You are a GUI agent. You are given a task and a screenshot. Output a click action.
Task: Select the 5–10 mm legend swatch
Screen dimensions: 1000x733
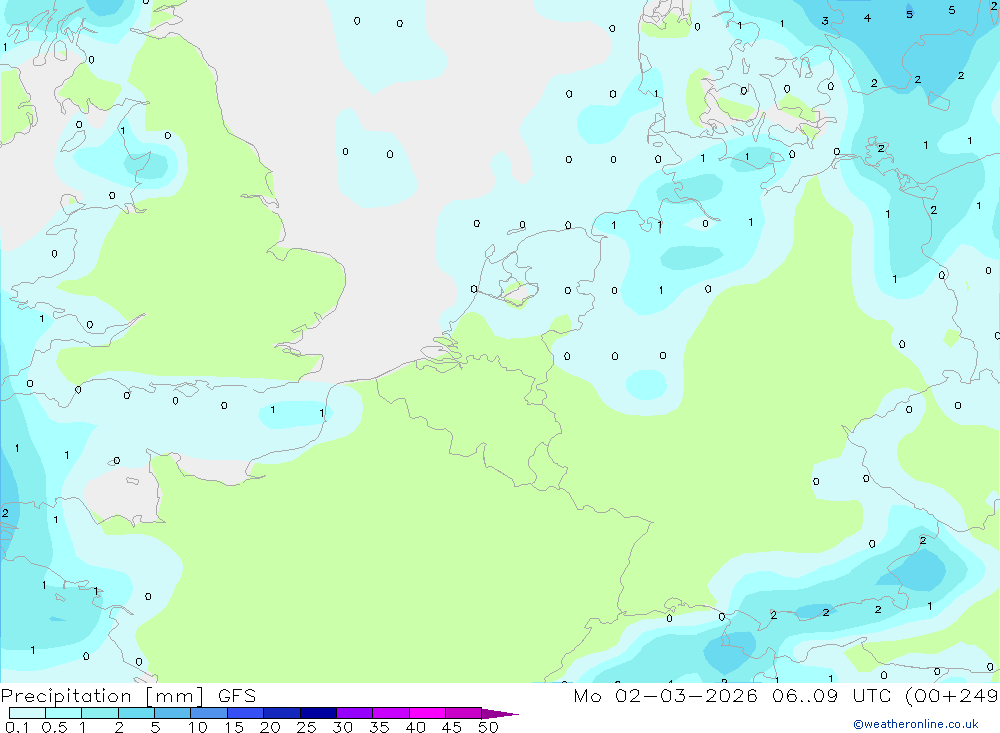point(173,713)
